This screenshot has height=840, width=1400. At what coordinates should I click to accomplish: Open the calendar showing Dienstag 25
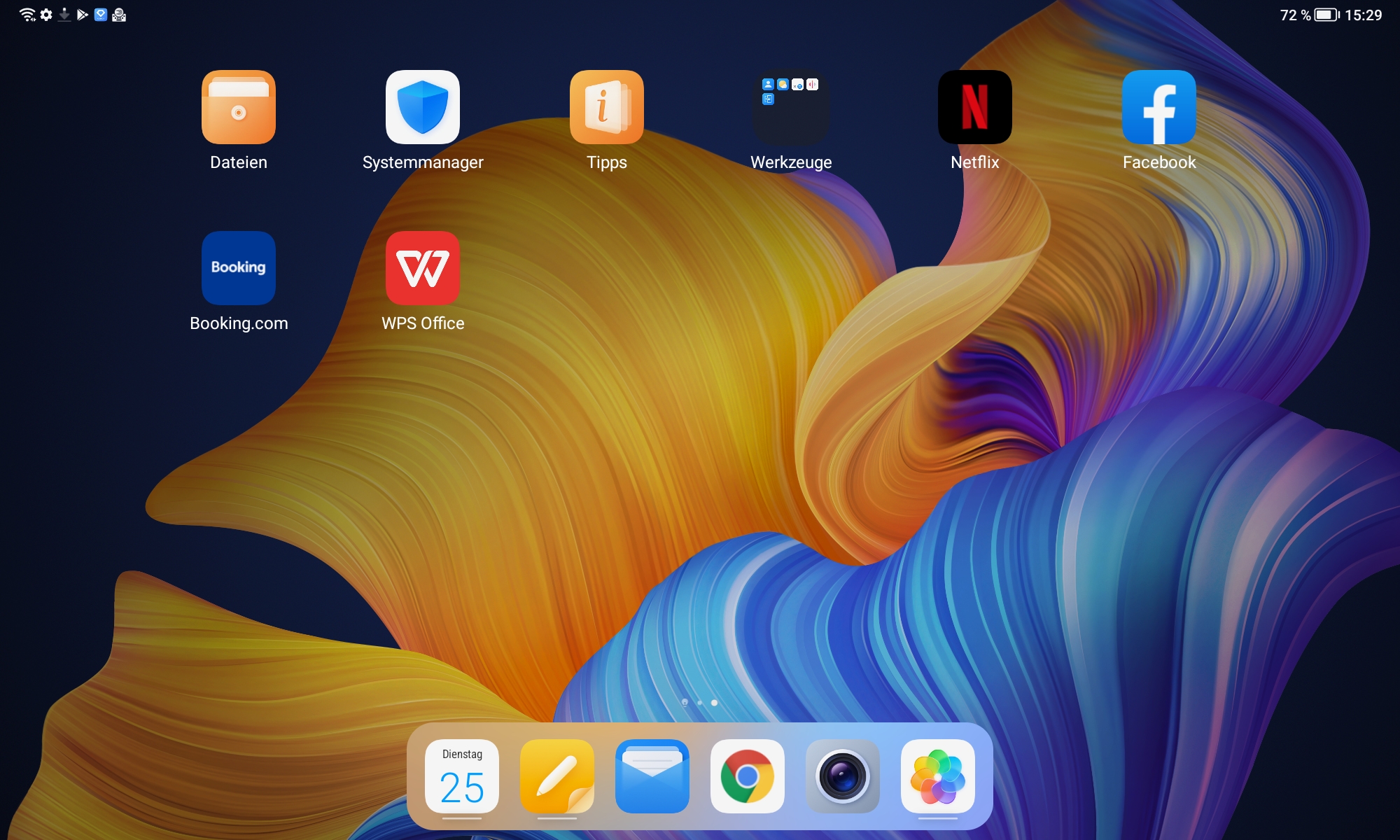pos(462,776)
